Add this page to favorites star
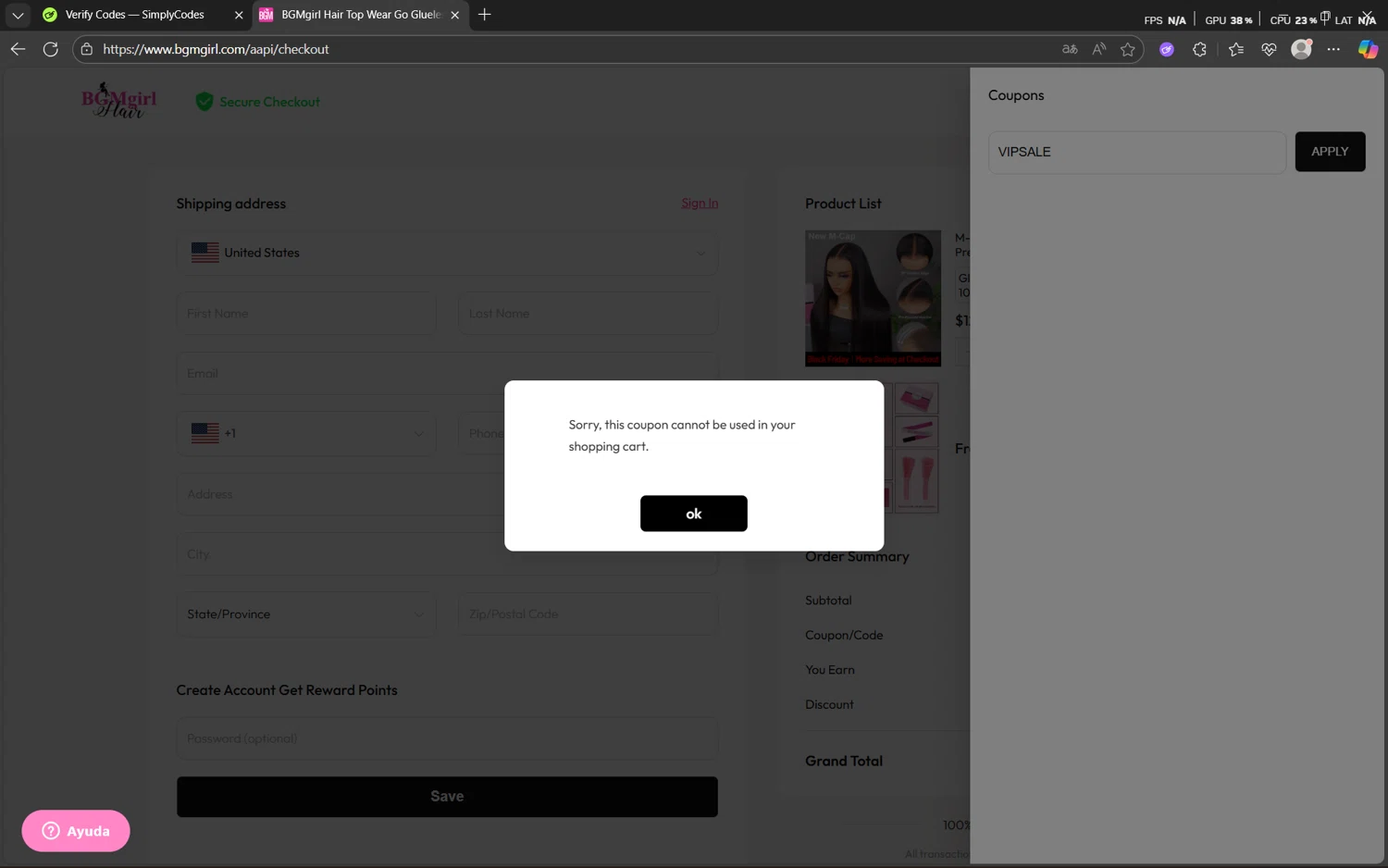The image size is (1388, 868). pos(1127,49)
